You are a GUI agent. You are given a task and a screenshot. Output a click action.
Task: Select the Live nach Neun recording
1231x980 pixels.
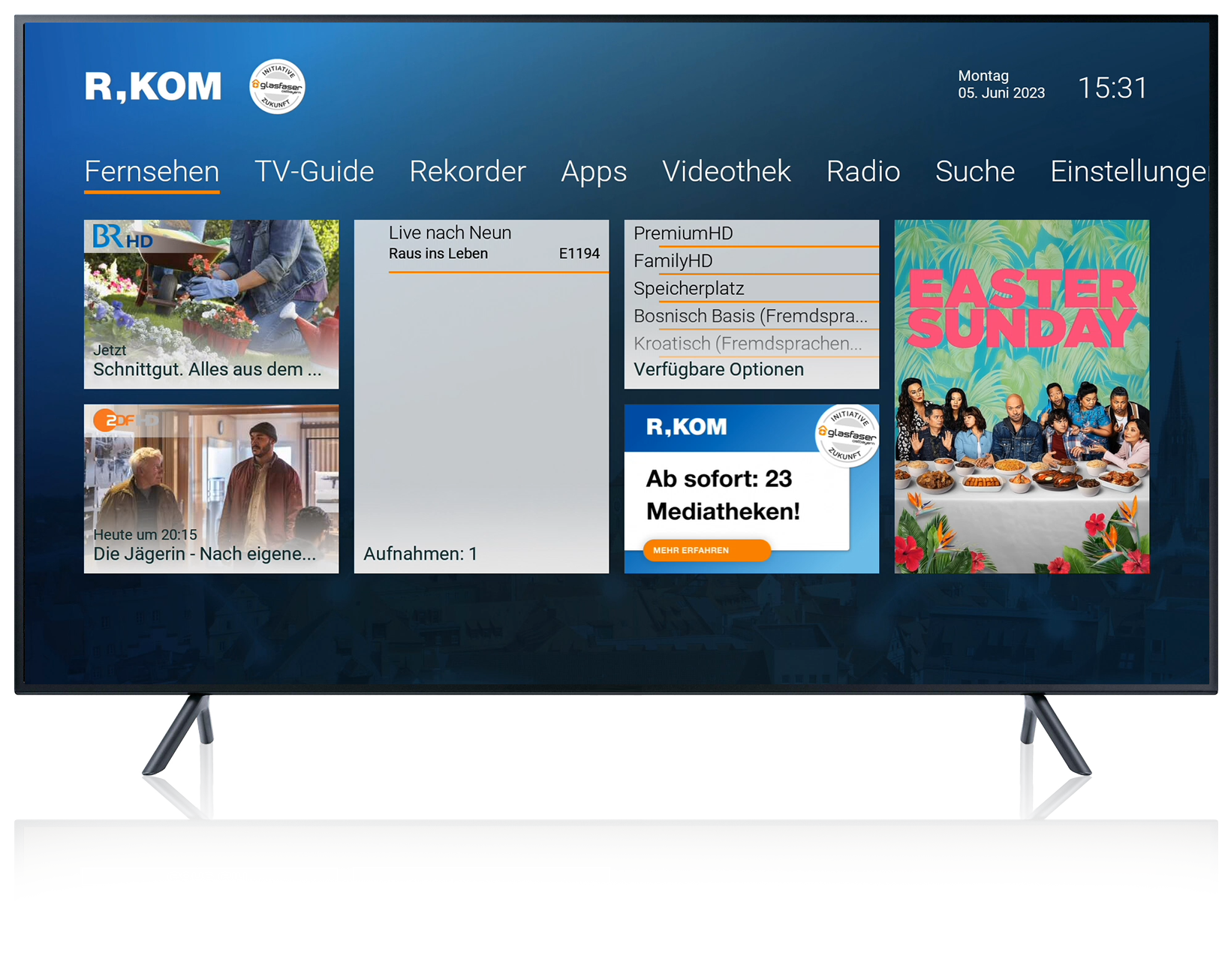pos(494,244)
